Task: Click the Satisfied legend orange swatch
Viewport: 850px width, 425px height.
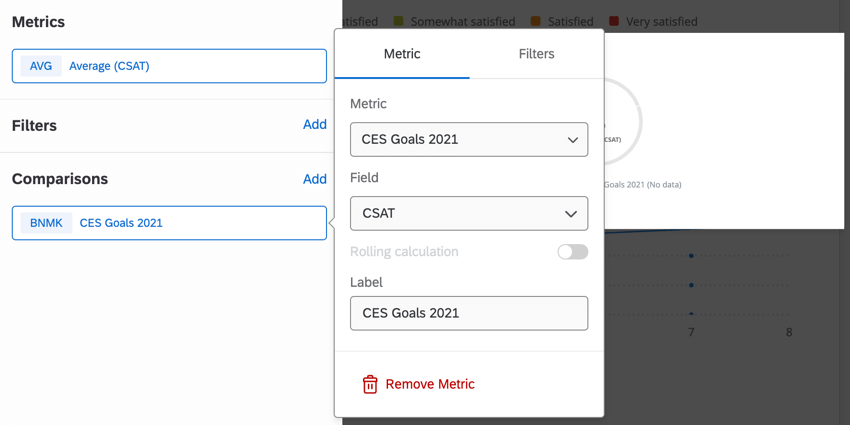Action: [536, 21]
